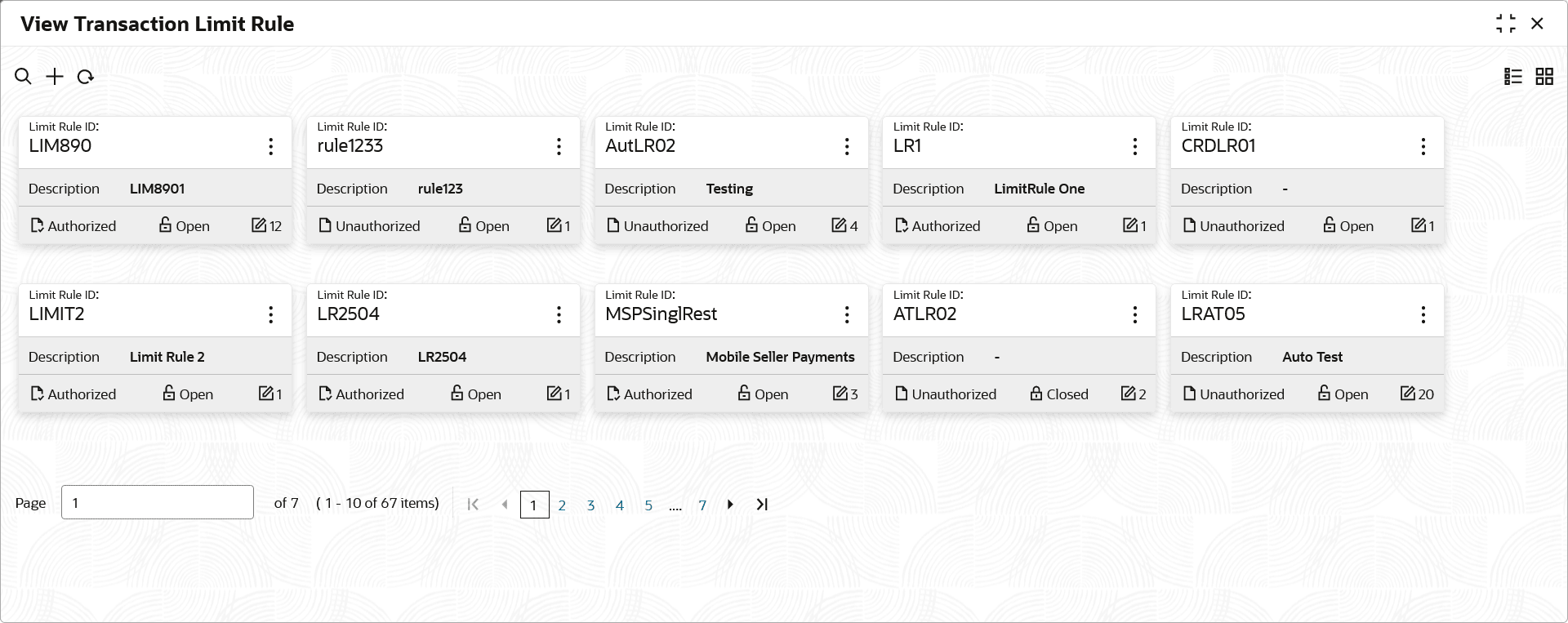
Task: Switch to list view layout
Action: (x=1513, y=77)
